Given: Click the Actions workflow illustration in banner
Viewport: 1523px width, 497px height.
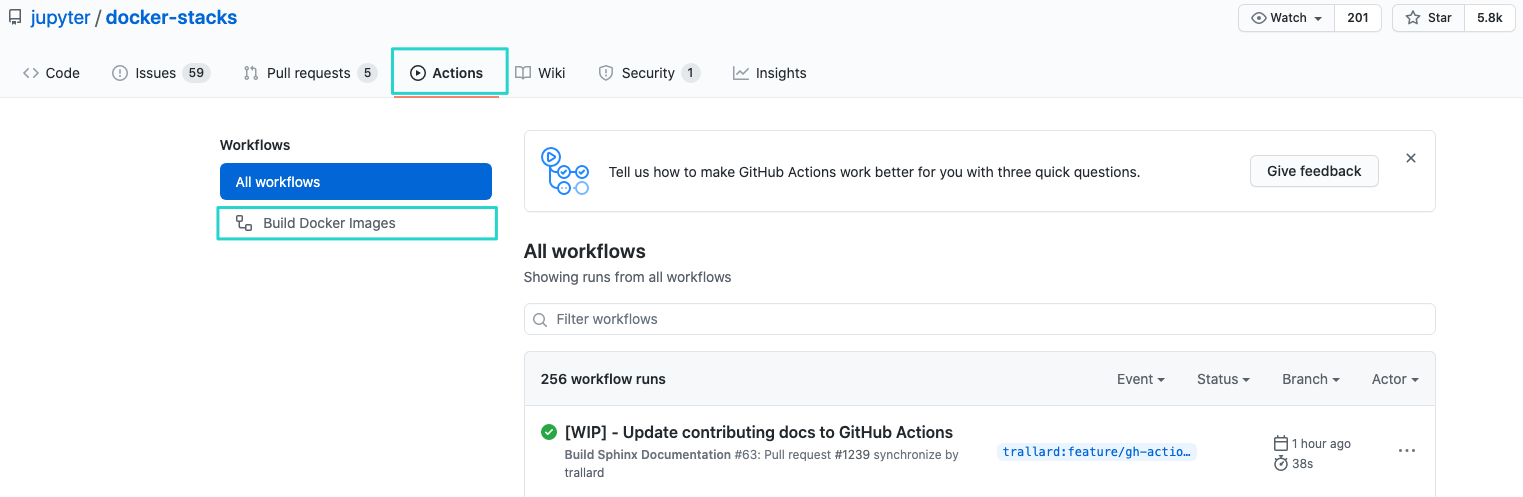Looking at the screenshot, I should point(565,171).
